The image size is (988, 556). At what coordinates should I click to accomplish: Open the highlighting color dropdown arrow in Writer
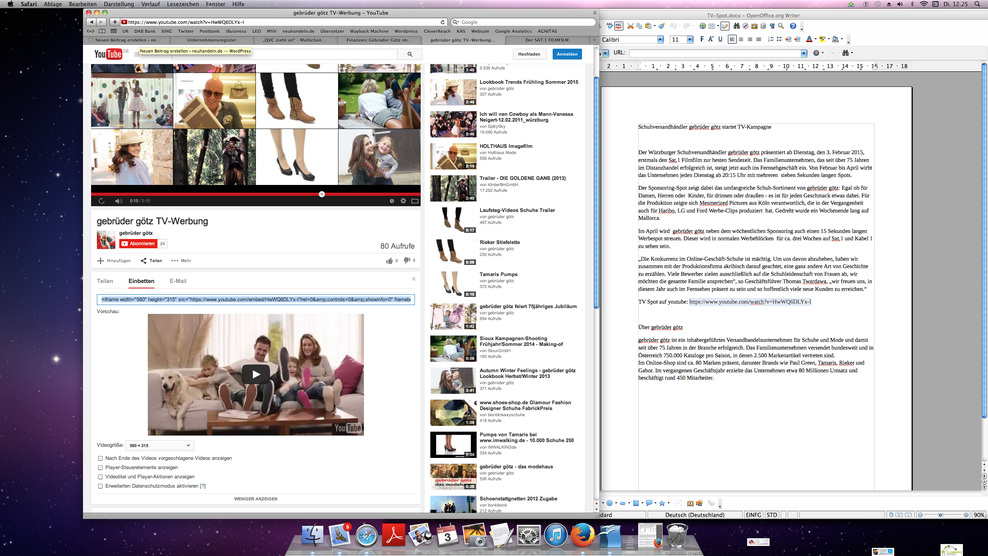pos(829,39)
